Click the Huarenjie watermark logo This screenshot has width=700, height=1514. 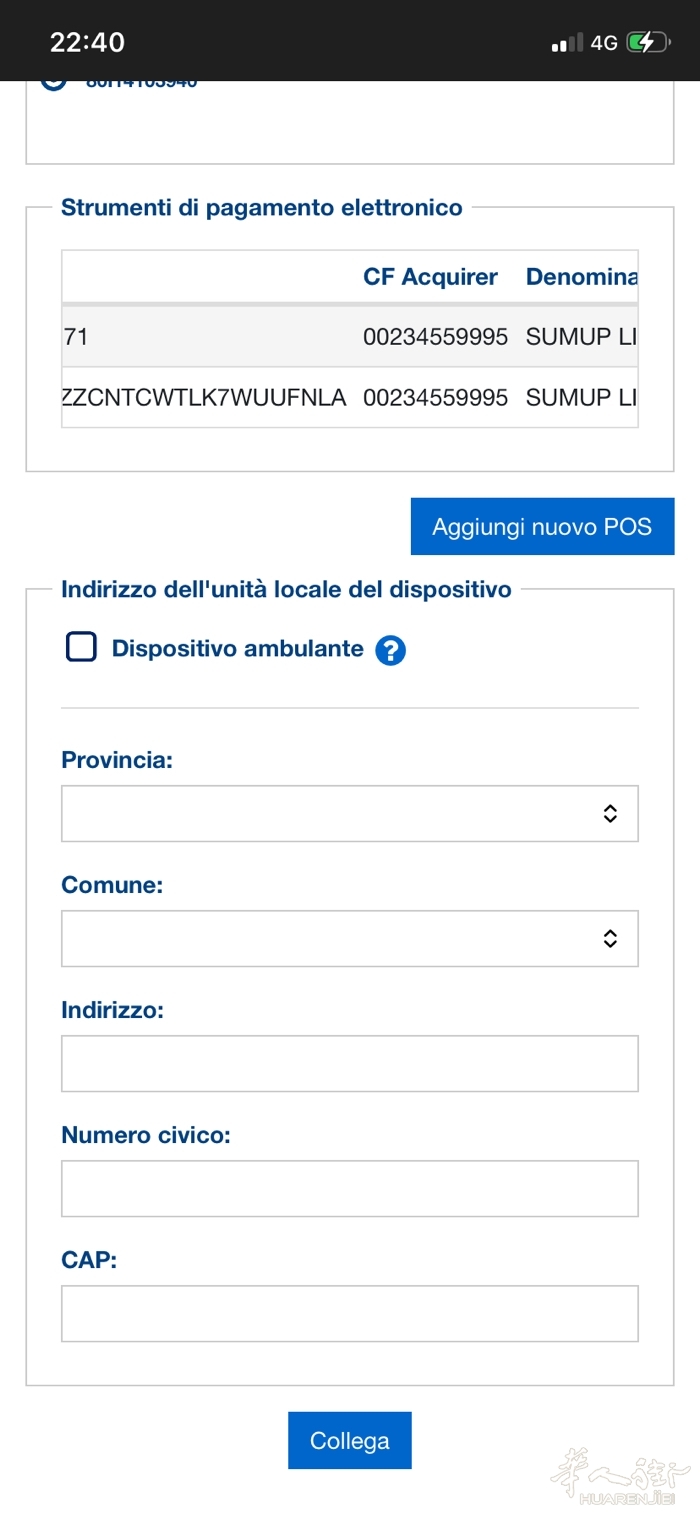tap(620, 1477)
